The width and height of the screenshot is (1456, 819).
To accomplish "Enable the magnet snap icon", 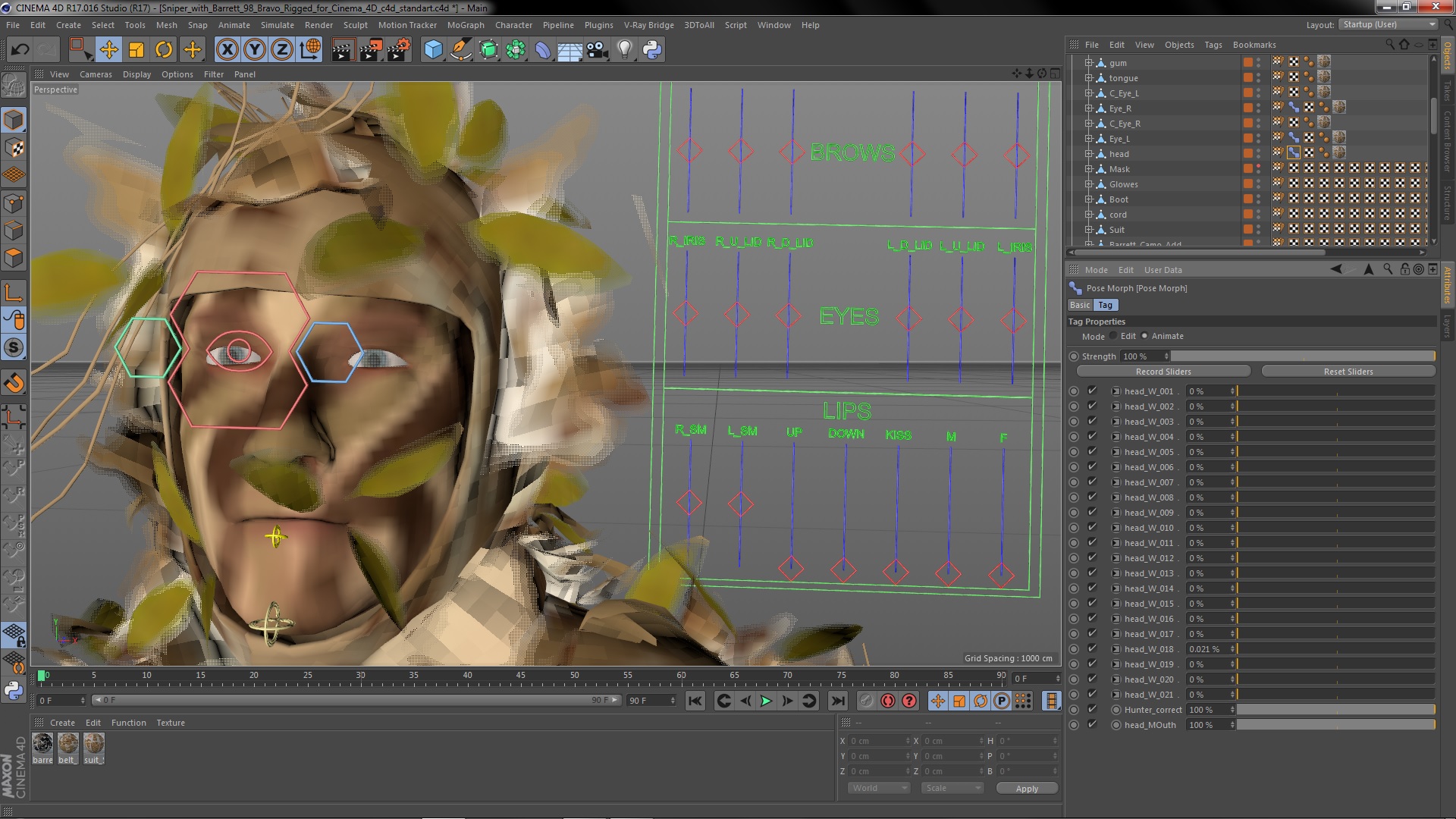I will click(x=14, y=383).
